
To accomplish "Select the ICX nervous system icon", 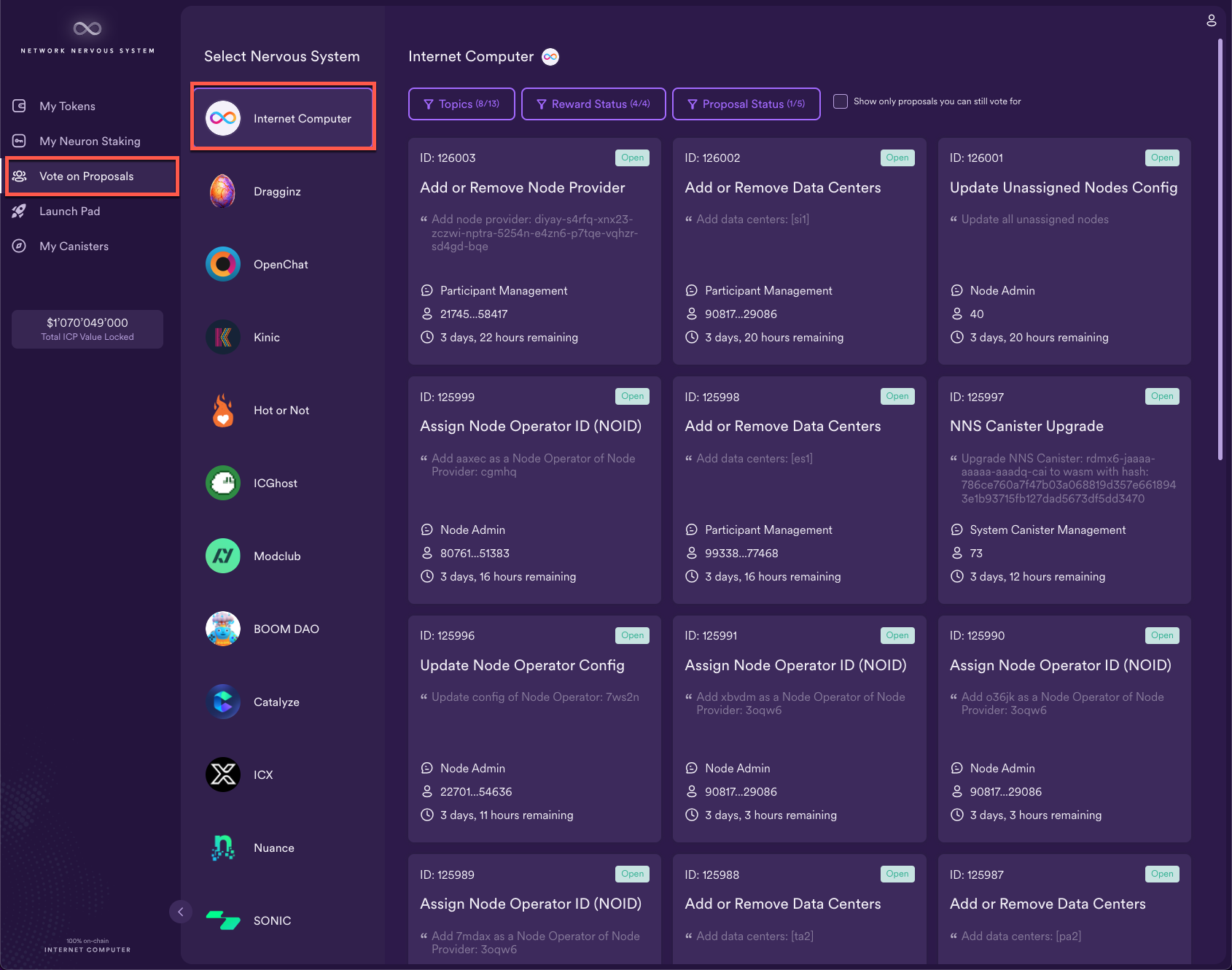I will pyautogui.click(x=222, y=775).
